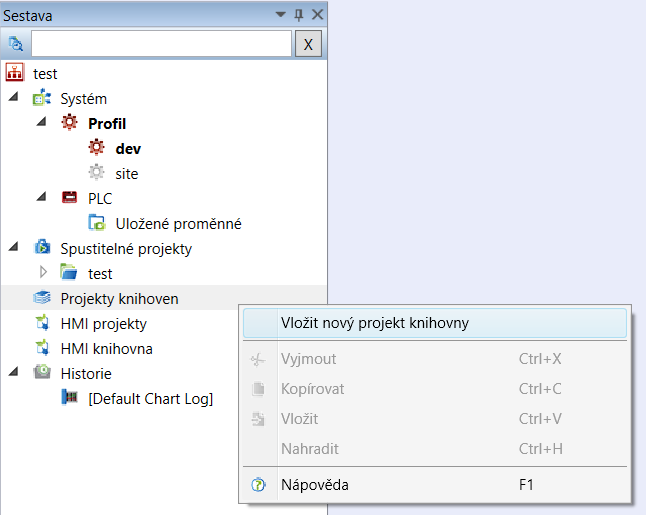Click the gray gear icon beside site

point(96,173)
